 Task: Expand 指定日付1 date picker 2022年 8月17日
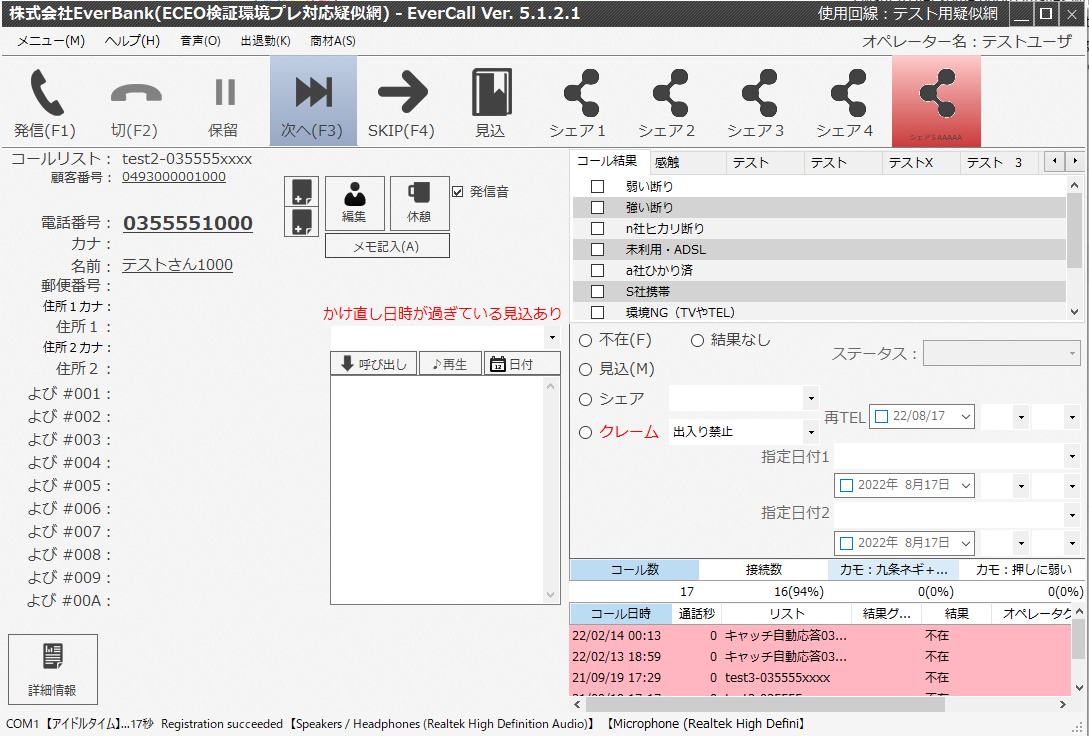coord(965,485)
